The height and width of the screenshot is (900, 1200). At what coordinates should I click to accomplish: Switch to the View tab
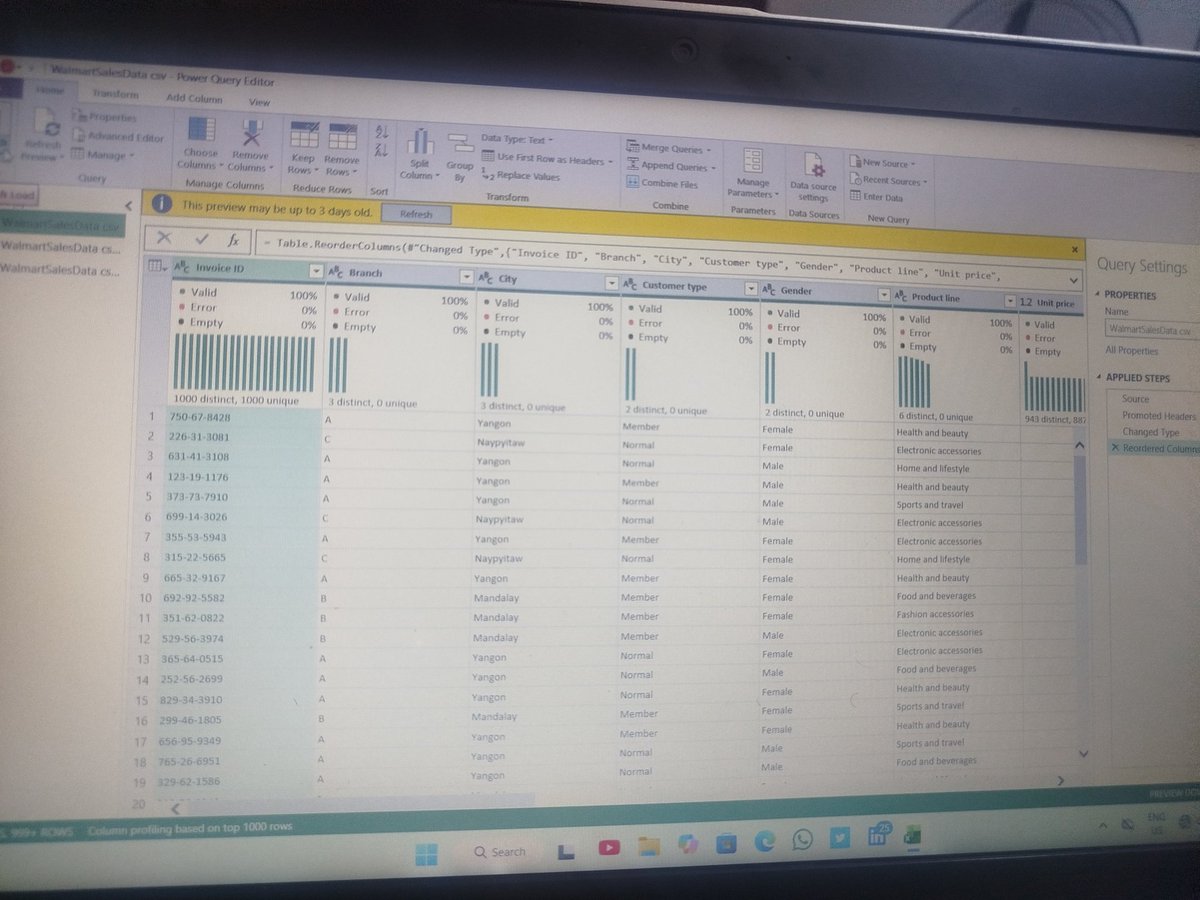(259, 102)
